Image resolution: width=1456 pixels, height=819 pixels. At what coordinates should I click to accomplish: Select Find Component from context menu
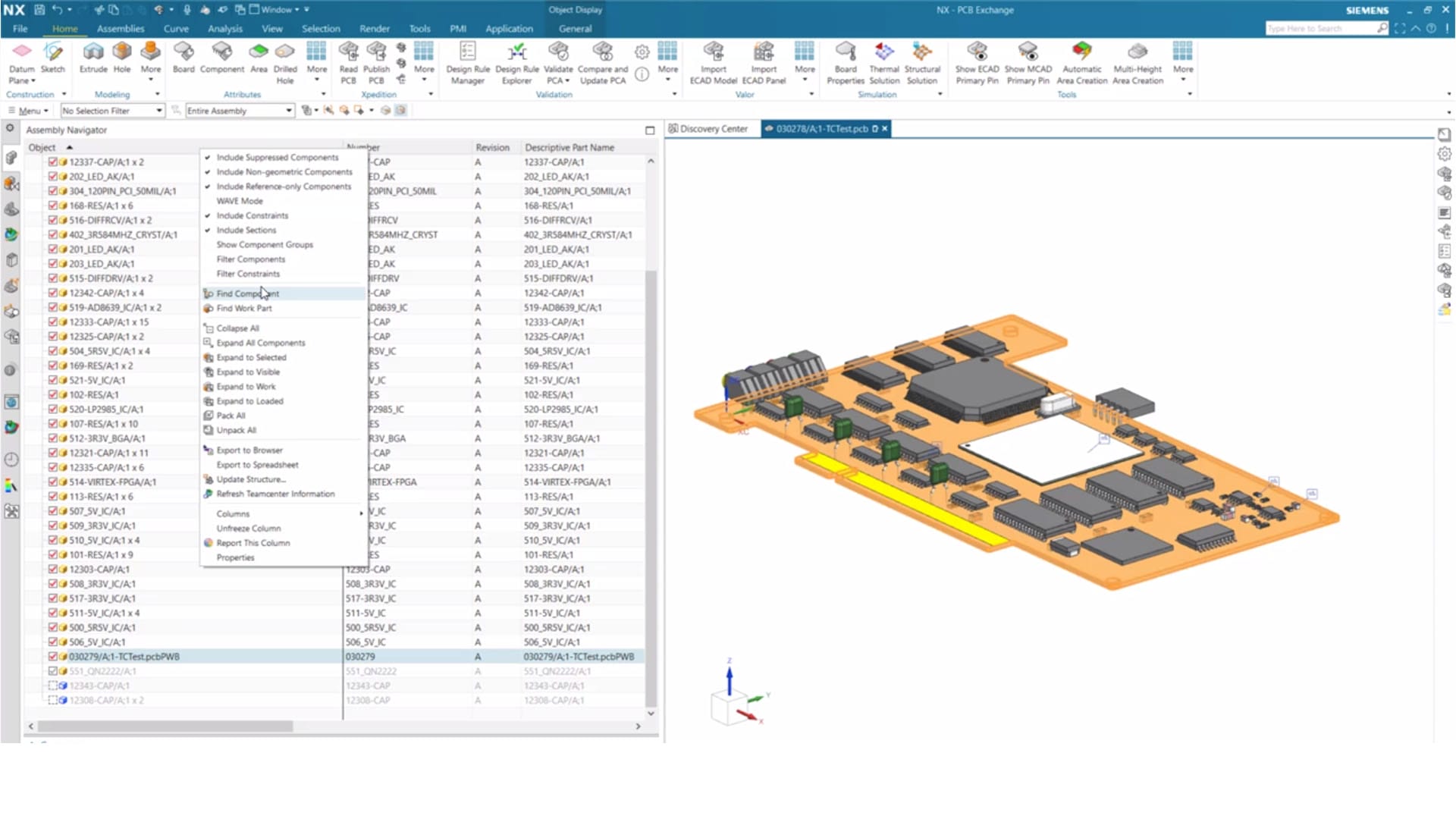click(x=247, y=293)
